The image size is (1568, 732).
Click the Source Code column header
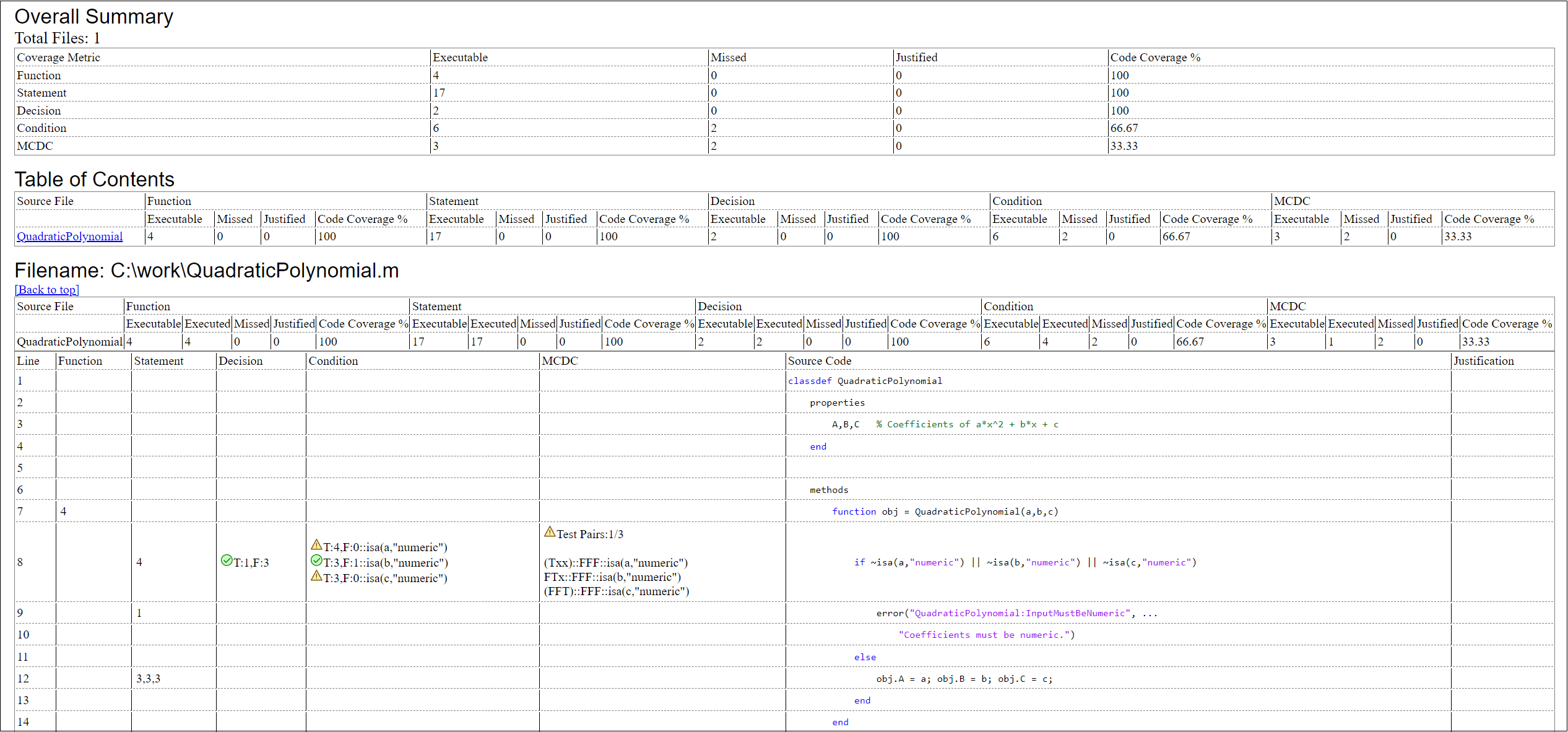(820, 361)
